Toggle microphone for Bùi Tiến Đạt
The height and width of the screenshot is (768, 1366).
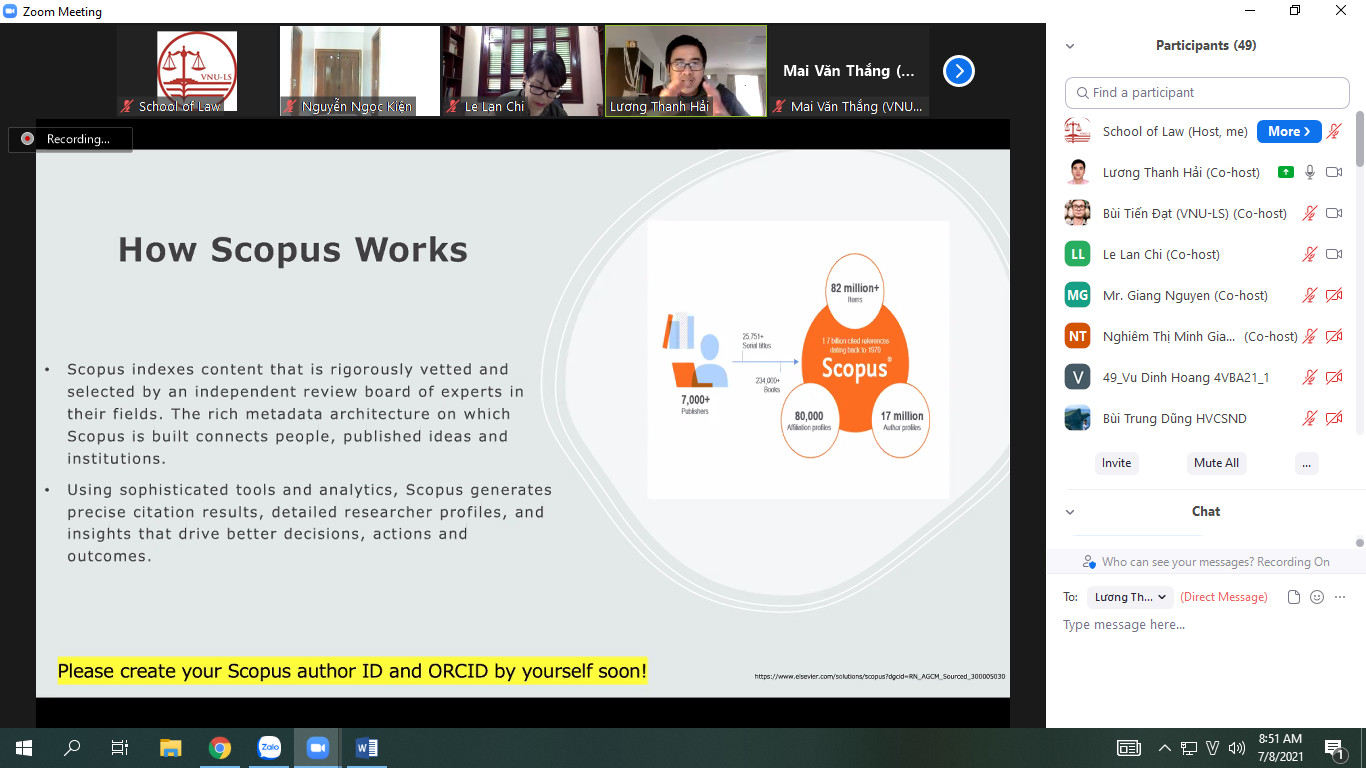pyautogui.click(x=1309, y=213)
